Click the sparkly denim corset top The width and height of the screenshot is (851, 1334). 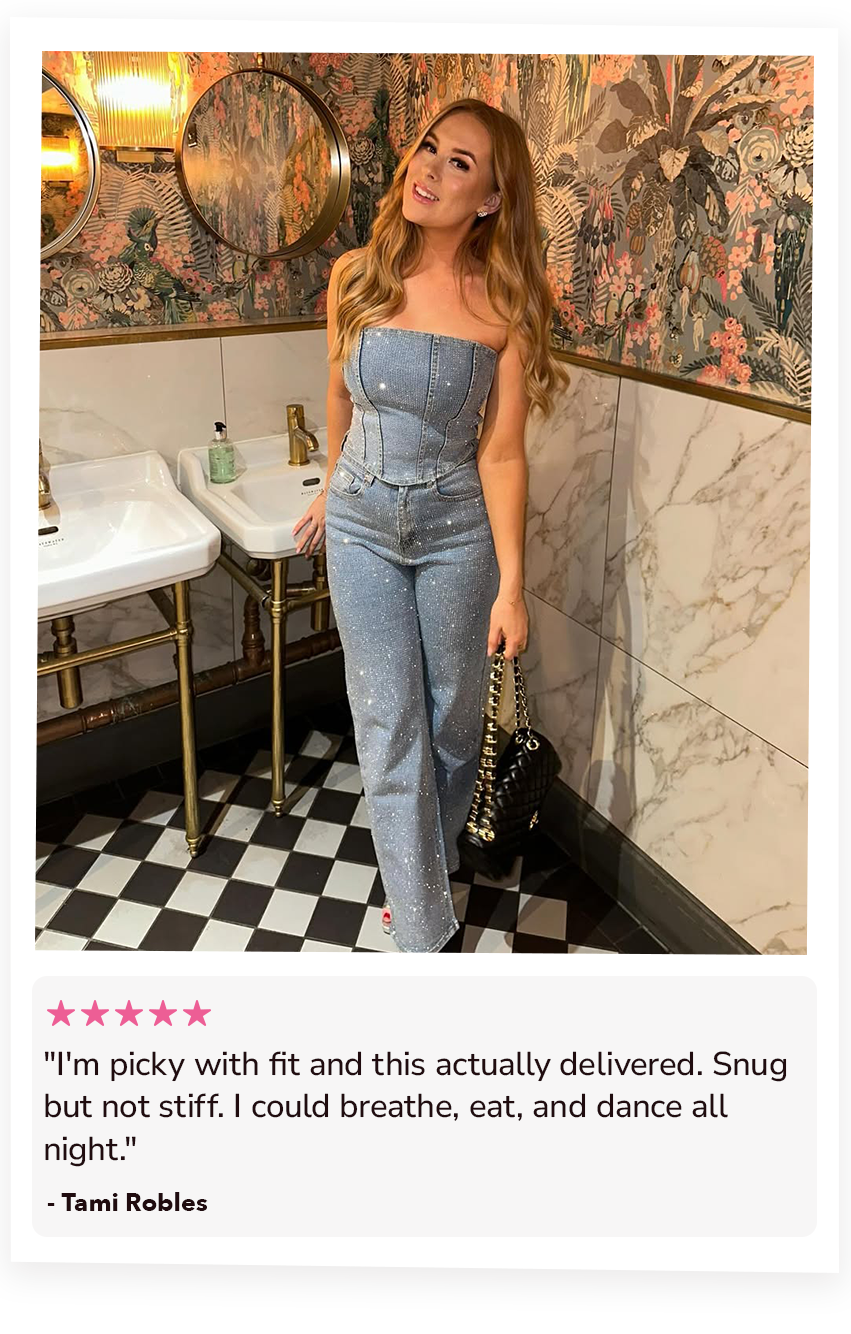420,405
